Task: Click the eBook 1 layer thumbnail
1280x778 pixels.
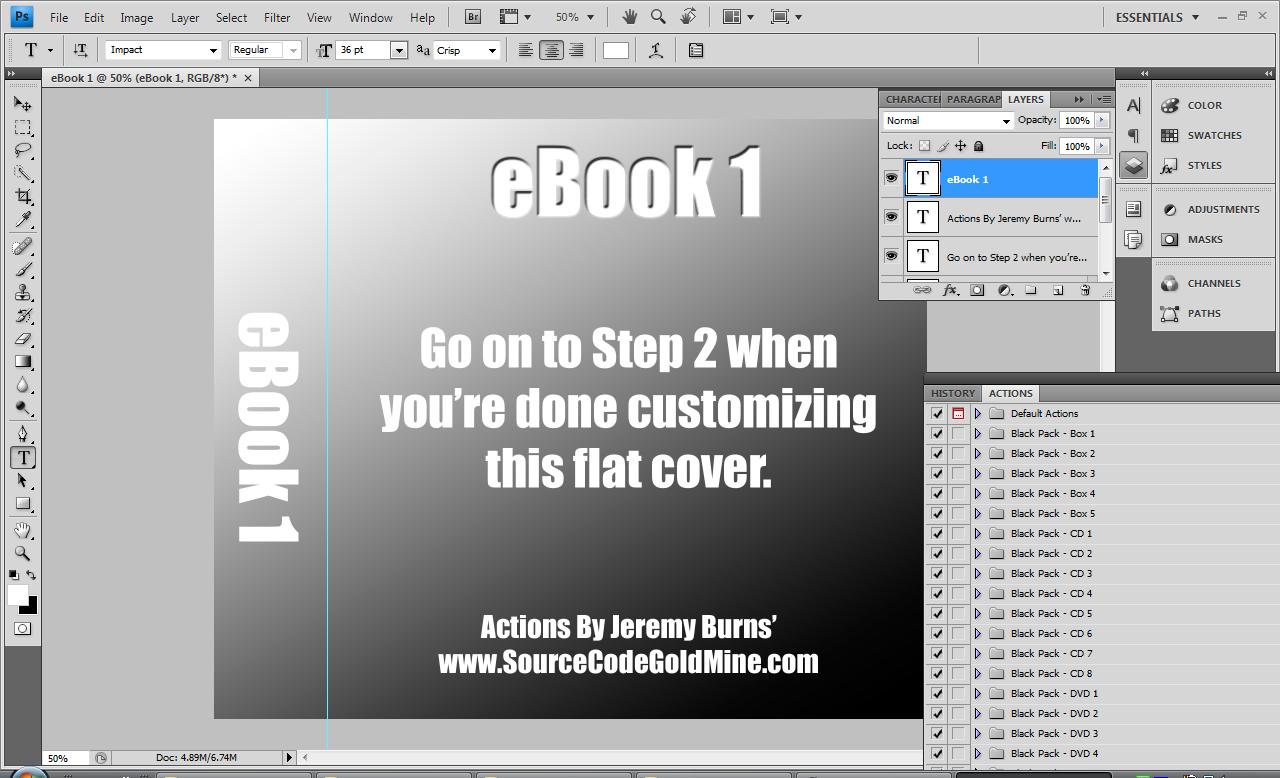Action: (922, 178)
